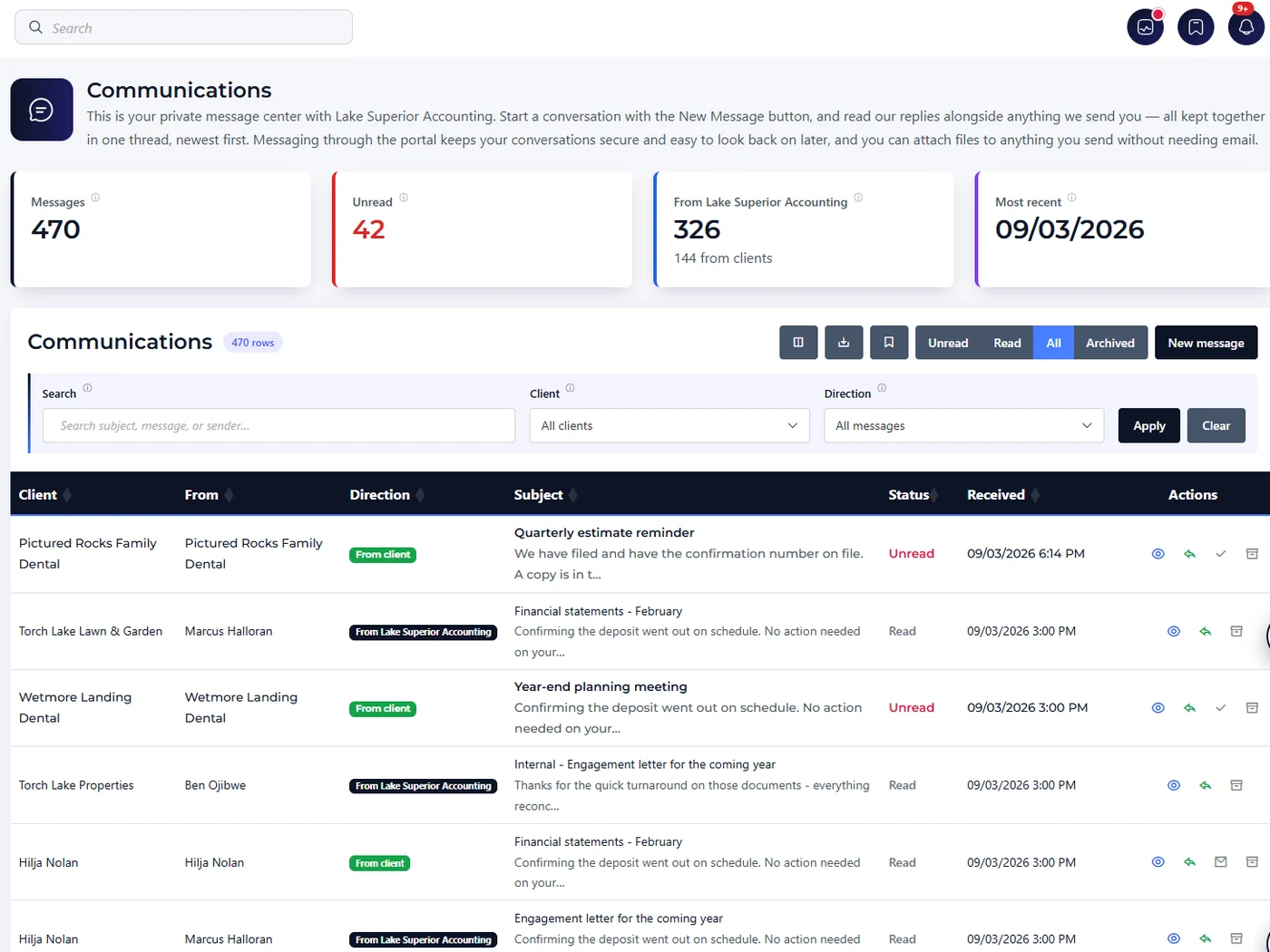The width and height of the screenshot is (1270, 952).
Task: Open the notifications bell icon
Action: point(1246,27)
